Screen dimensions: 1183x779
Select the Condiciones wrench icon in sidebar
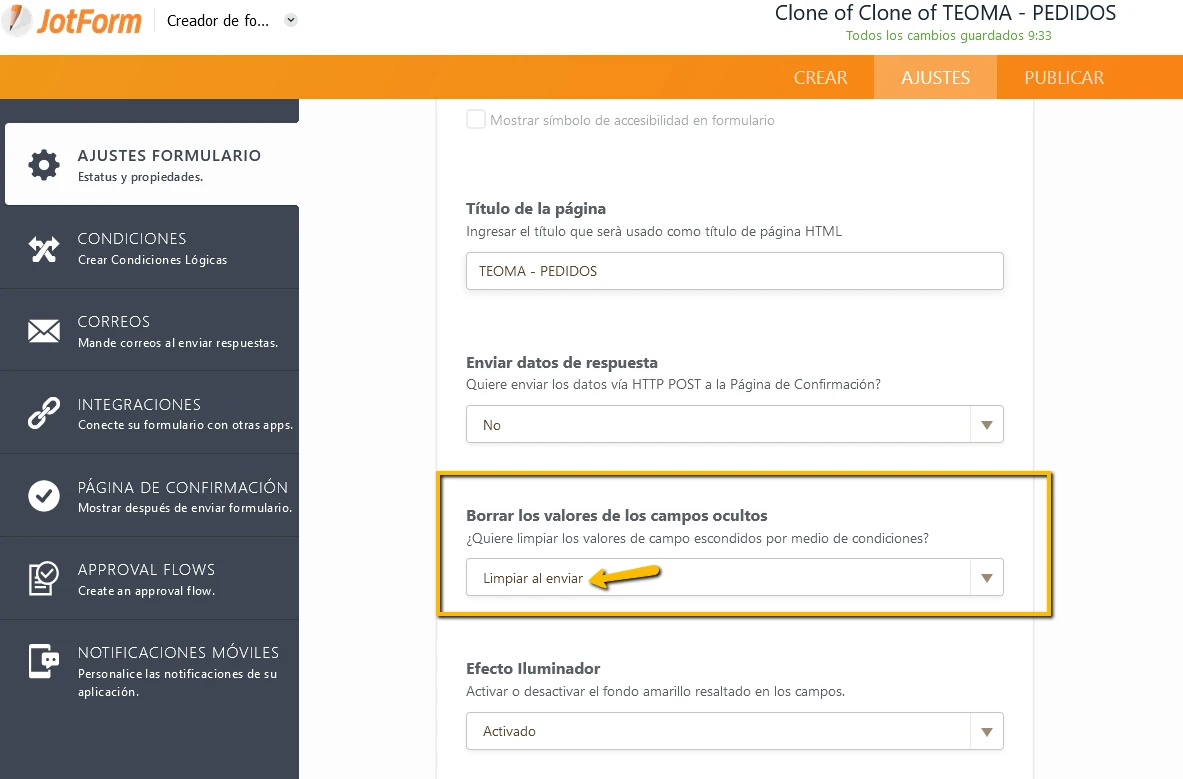tap(44, 246)
